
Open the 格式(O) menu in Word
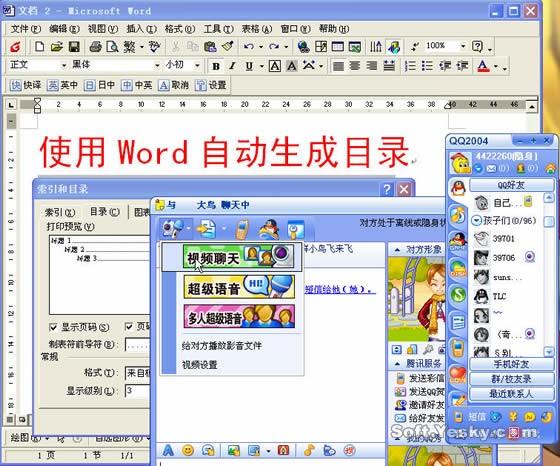[x=180, y=29]
